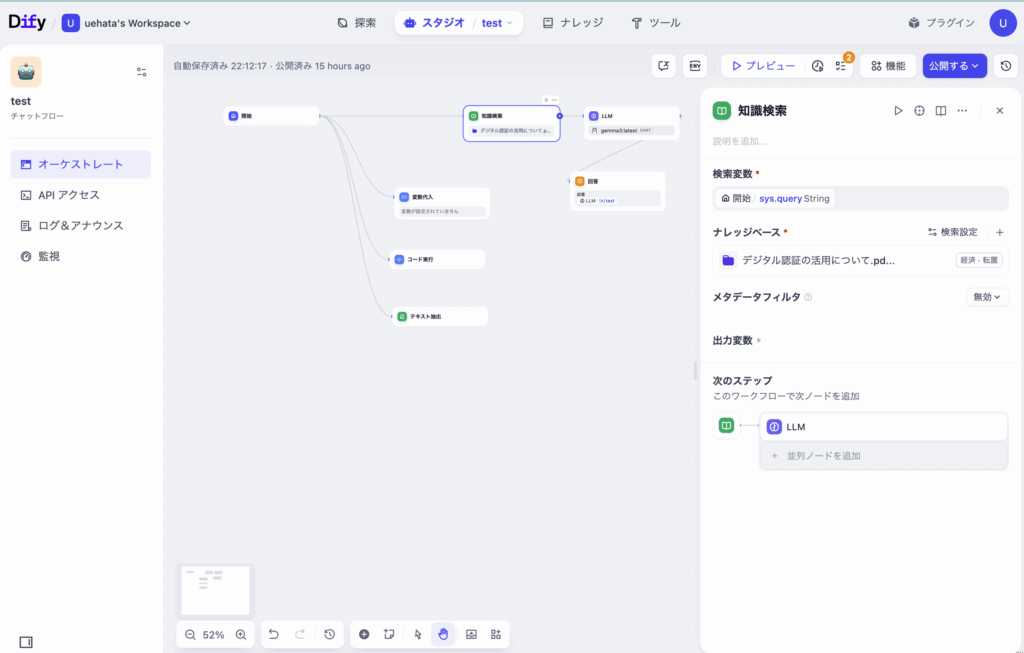Close the 知識検索 panel
This screenshot has width=1024, height=653.
click(x=999, y=111)
